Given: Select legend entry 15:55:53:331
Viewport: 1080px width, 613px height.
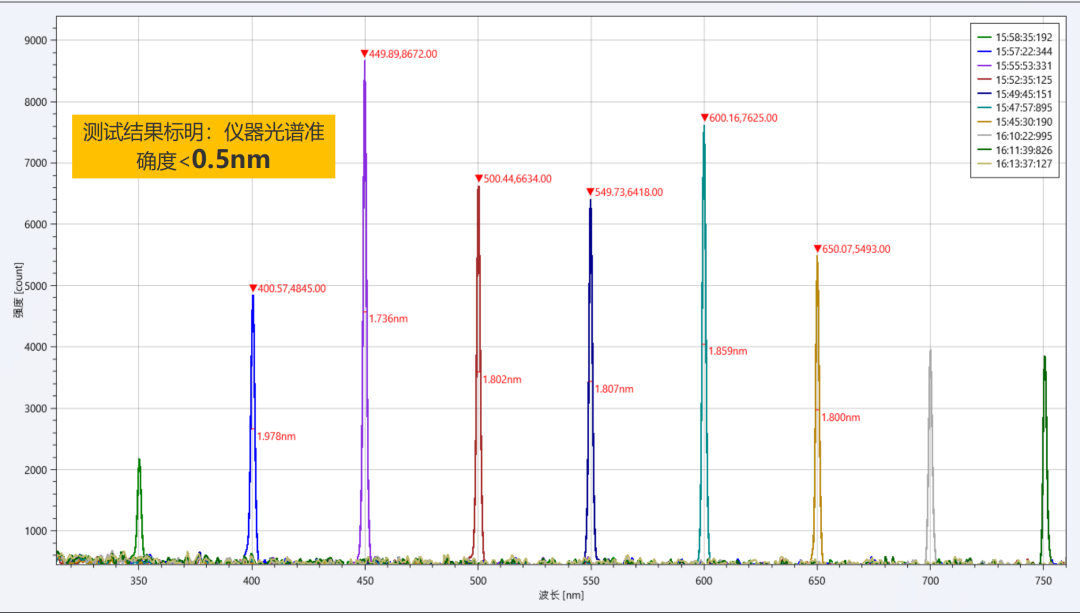Looking at the screenshot, I should point(1015,66).
